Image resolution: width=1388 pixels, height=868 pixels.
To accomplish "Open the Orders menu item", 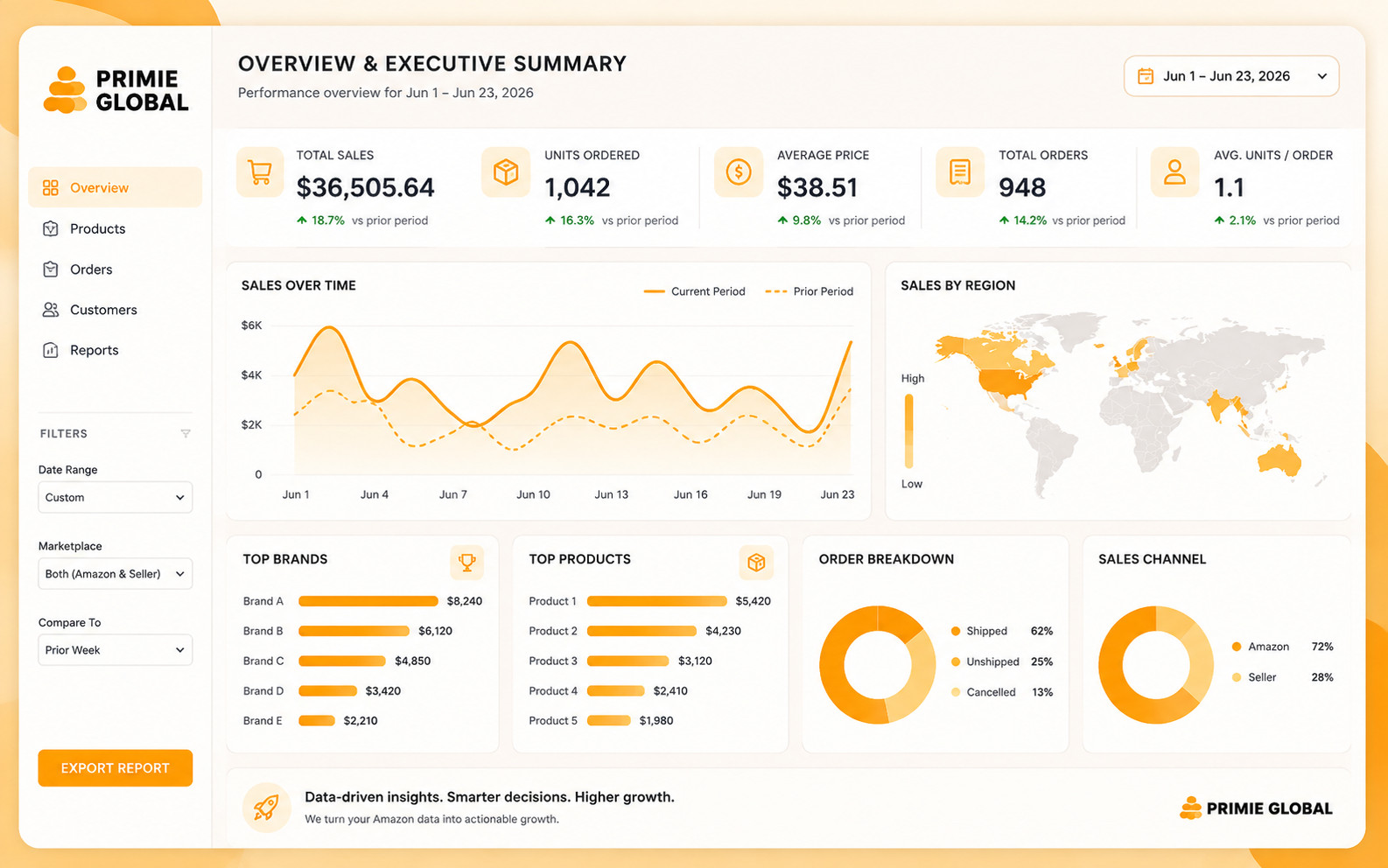I will point(116,269).
